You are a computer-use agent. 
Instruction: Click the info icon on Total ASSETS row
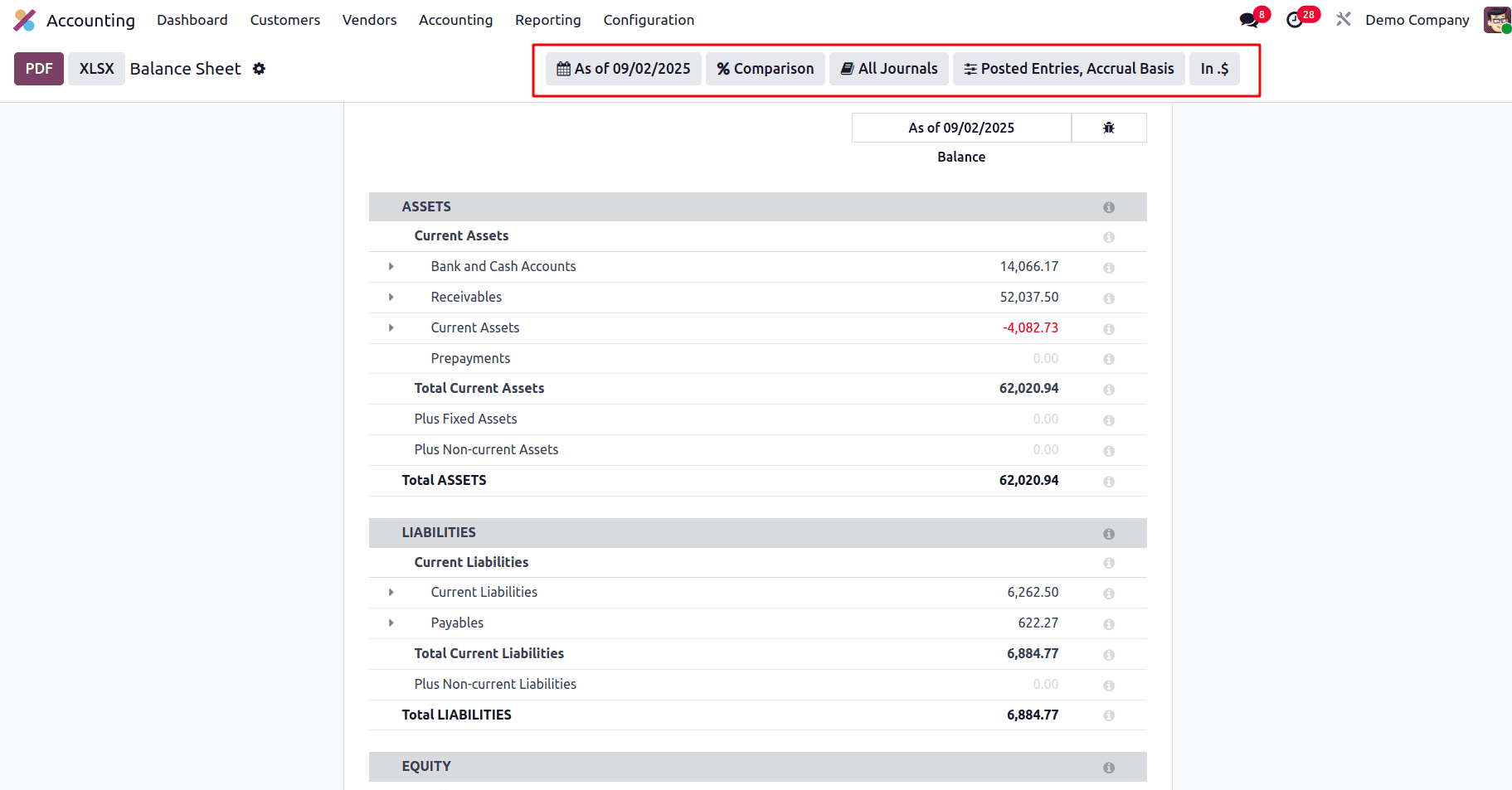pyautogui.click(x=1109, y=481)
